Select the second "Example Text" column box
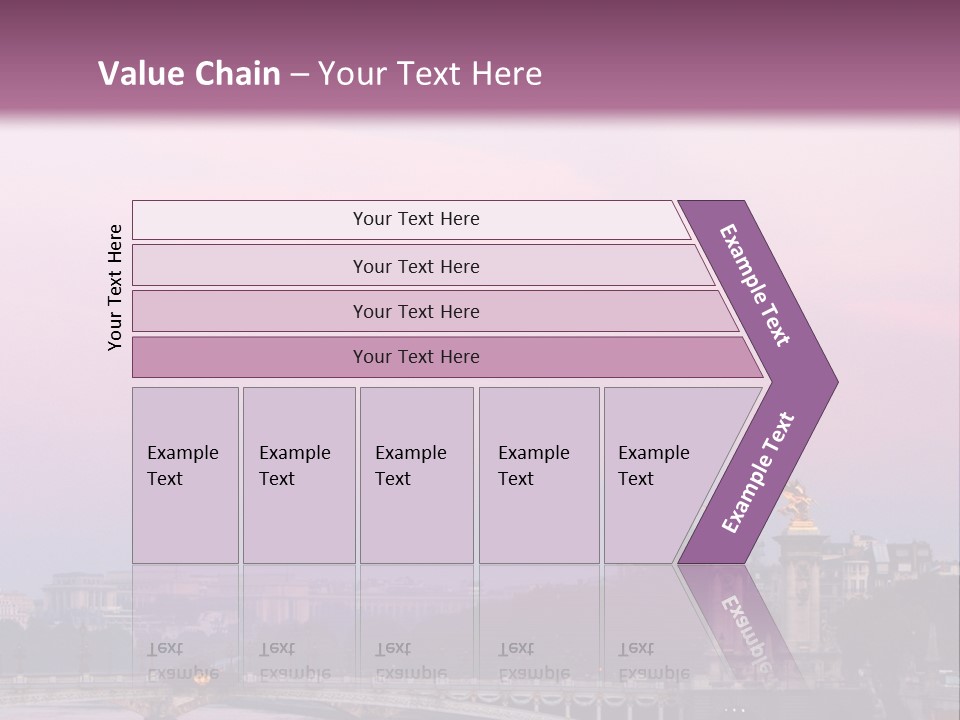Viewport: 960px width, 720px height. [298, 475]
